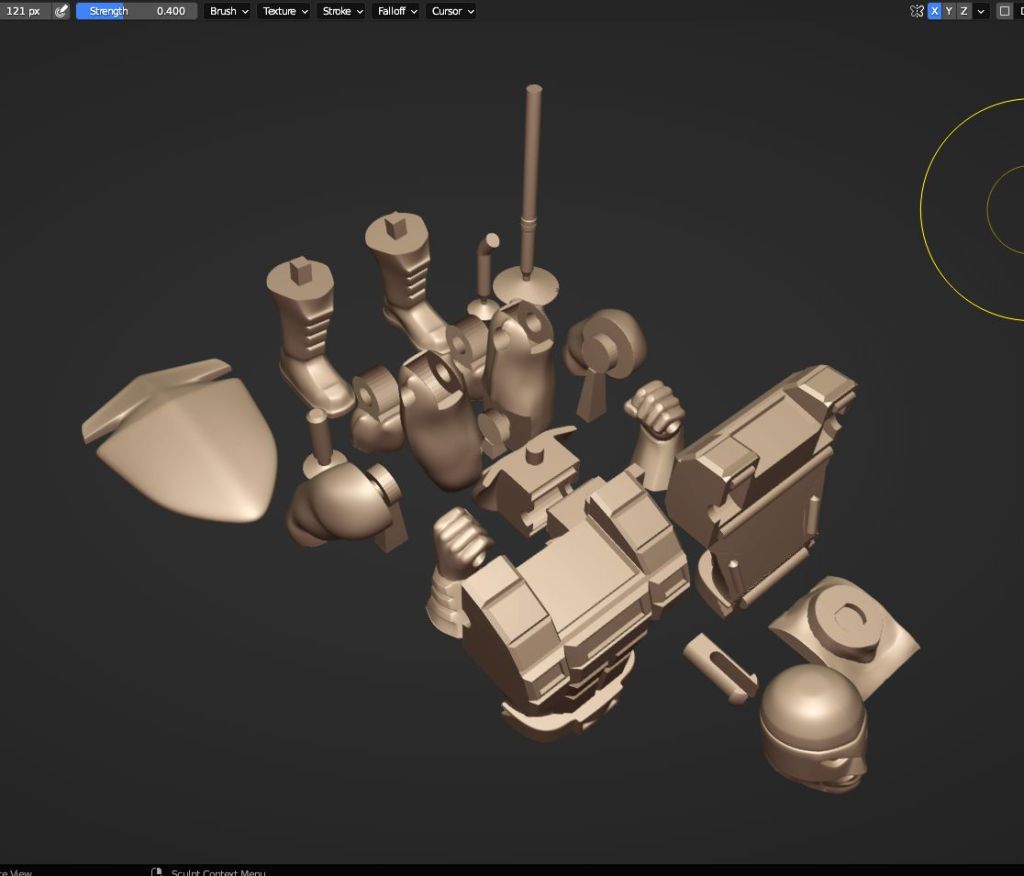Click the square icon right of symmetry options
This screenshot has width=1024, height=876.
coord(1005,11)
